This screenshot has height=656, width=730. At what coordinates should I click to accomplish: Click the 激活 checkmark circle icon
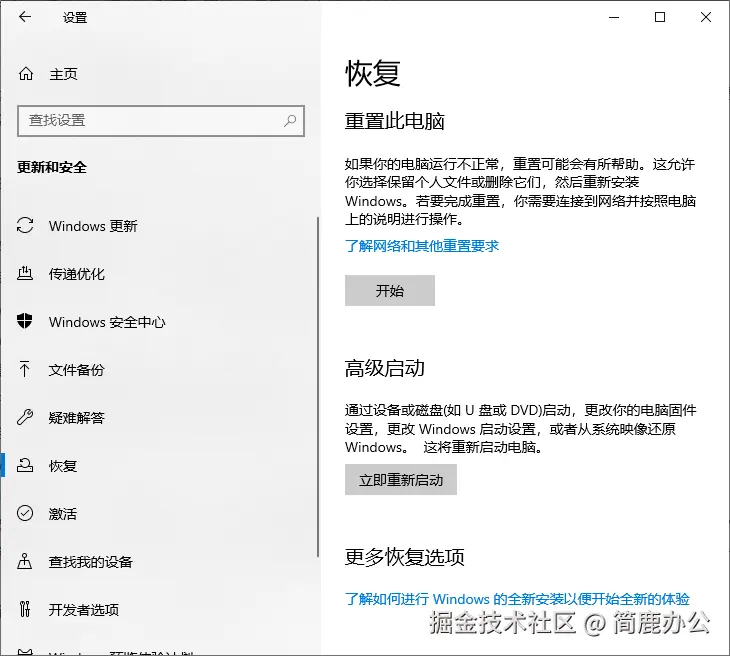(x=25, y=513)
